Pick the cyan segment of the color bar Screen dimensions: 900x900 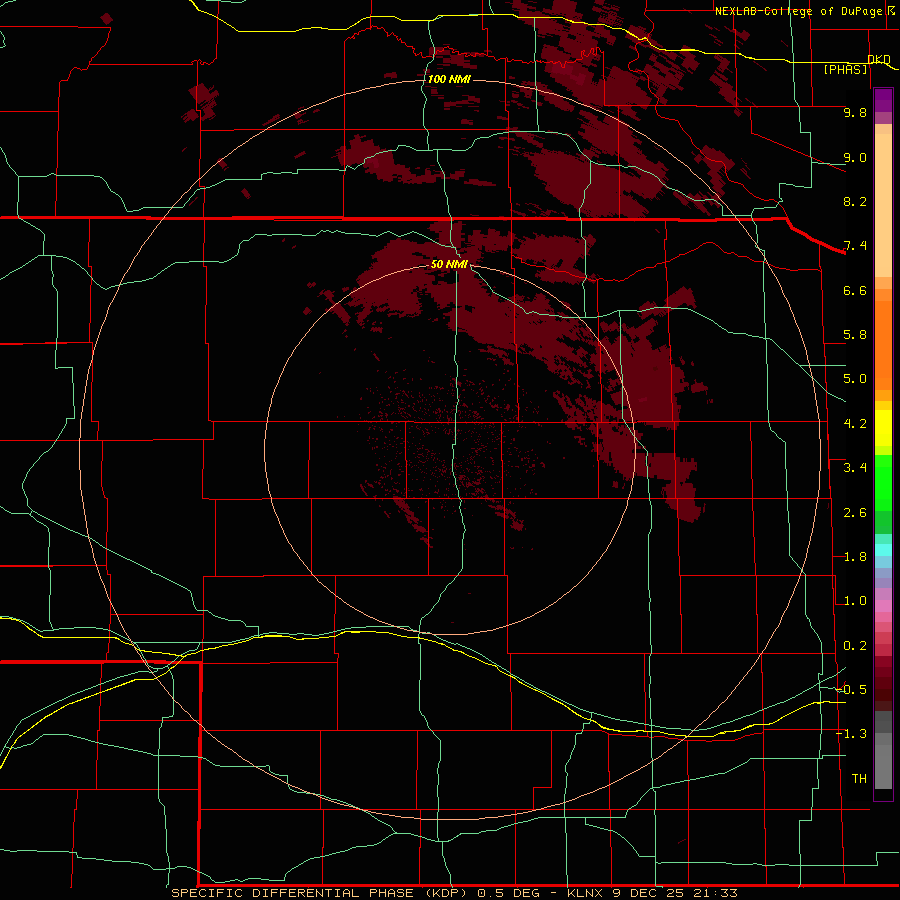click(x=883, y=550)
